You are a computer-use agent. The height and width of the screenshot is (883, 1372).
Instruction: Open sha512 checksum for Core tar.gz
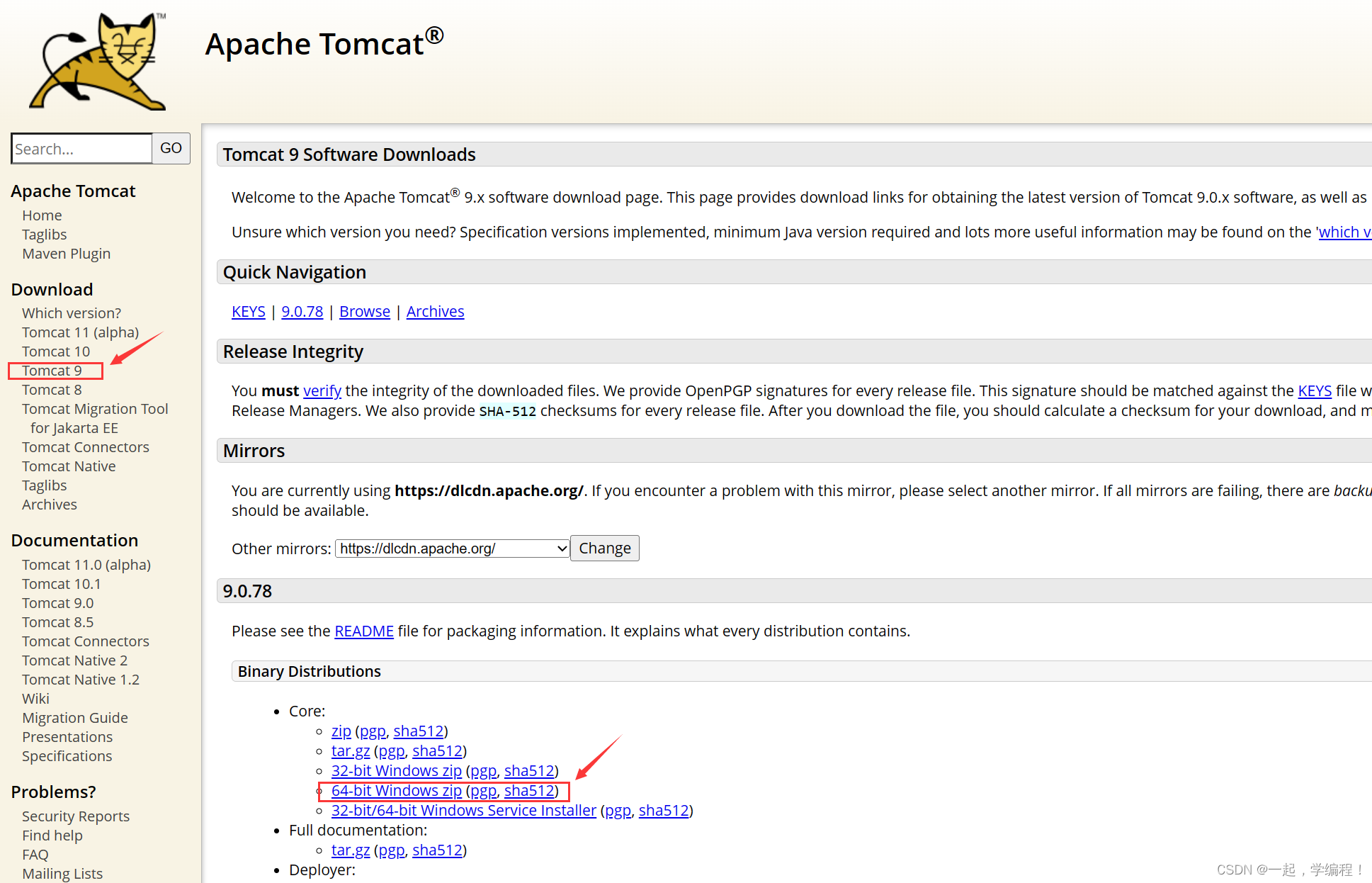point(438,750)
